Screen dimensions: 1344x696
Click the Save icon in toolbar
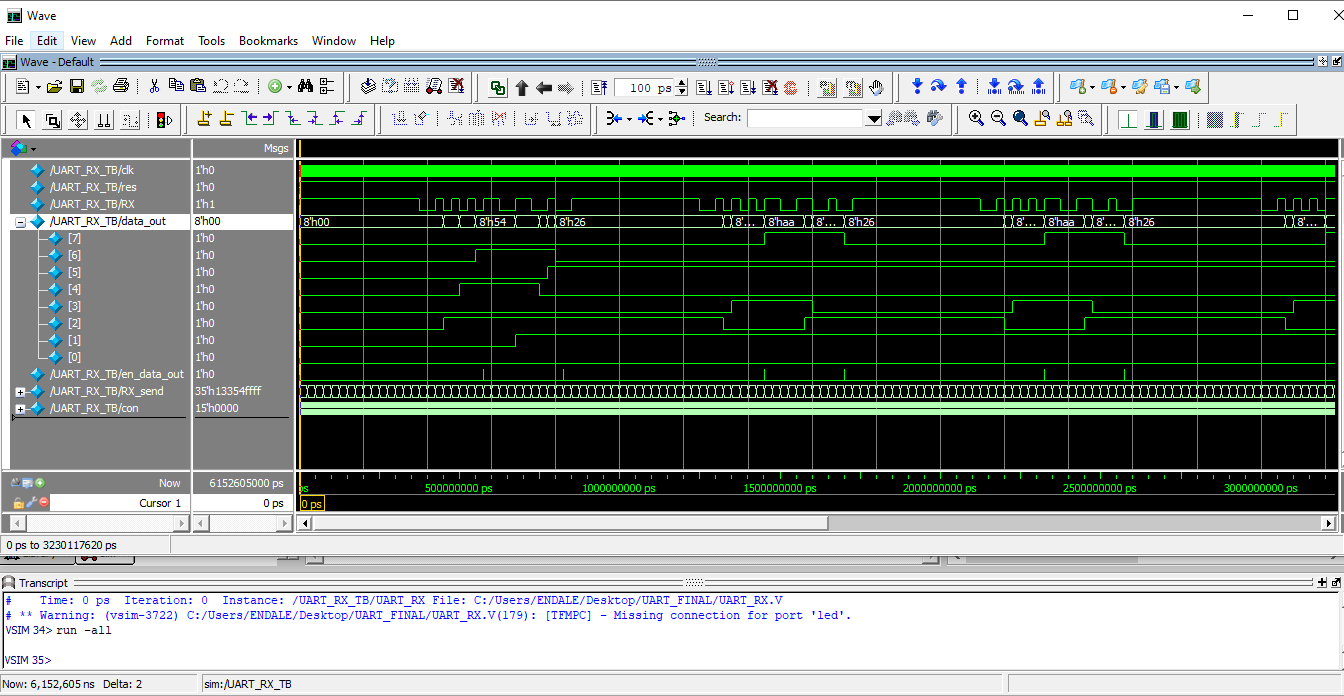pyautogui.click(x=76, y=87)
